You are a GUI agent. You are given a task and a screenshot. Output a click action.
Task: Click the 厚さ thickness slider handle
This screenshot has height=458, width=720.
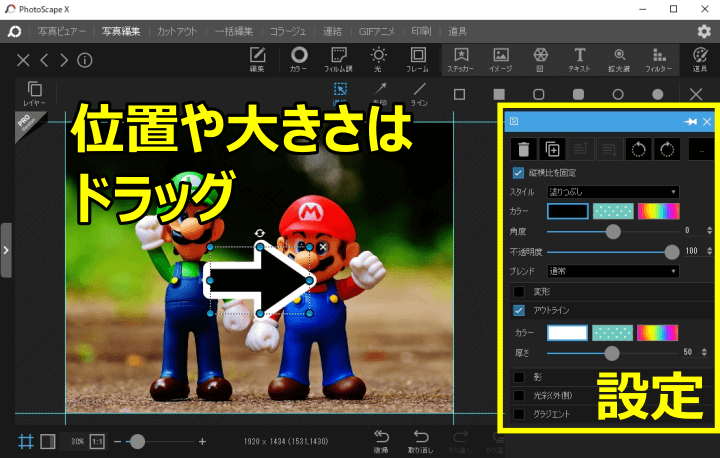pyautogui.click(x=612, y=353)
